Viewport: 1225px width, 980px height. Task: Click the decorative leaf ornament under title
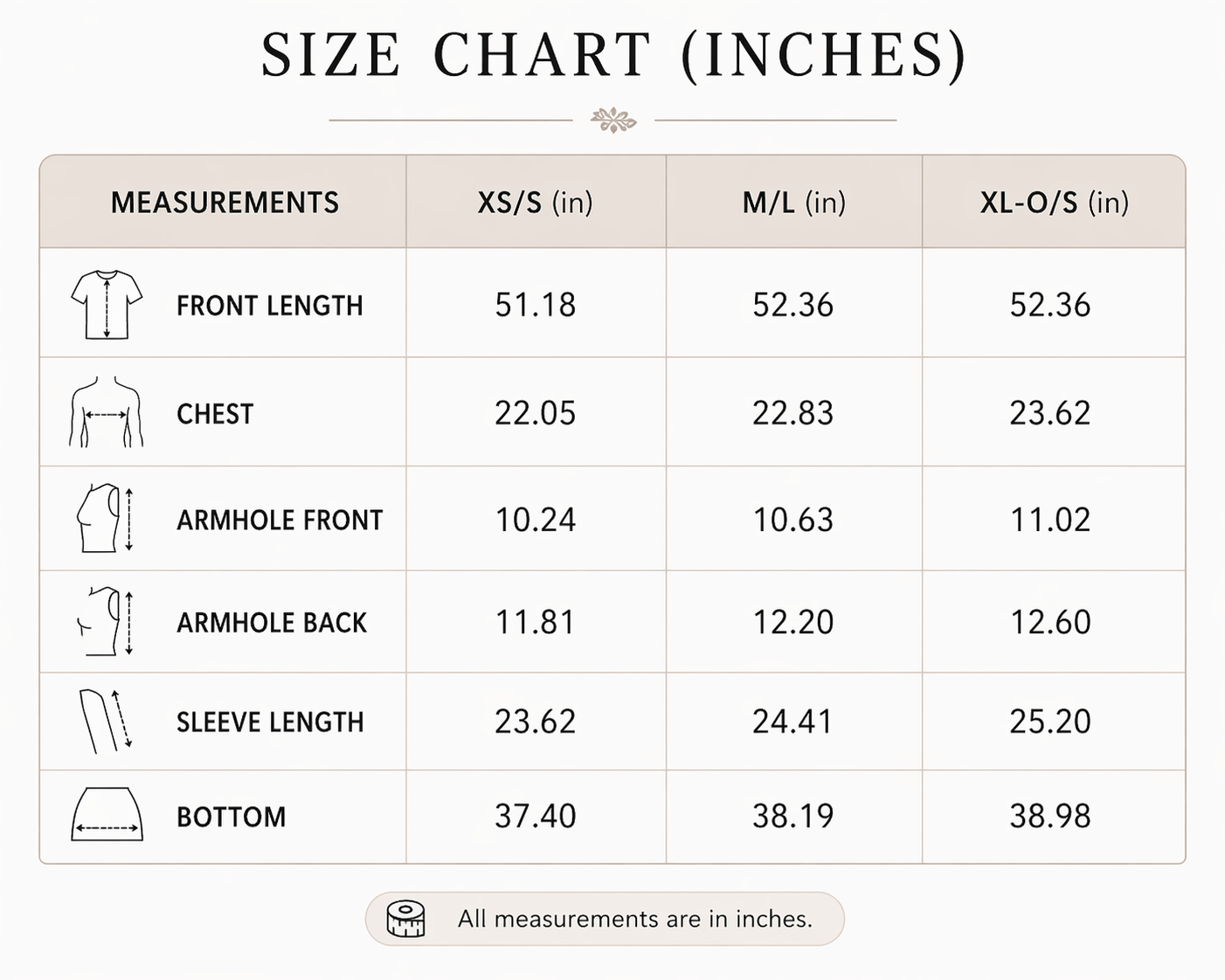tap(613, 120)
